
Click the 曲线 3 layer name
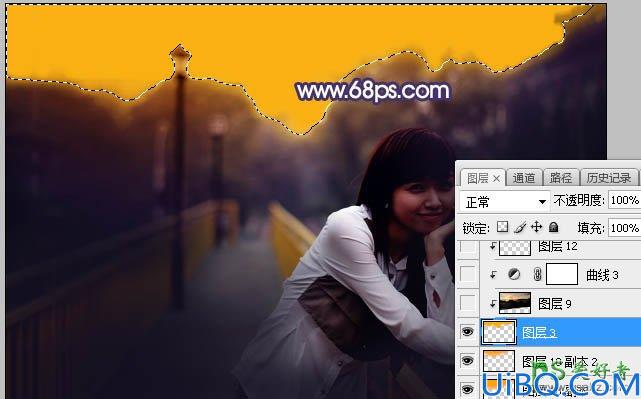(602, 275)
